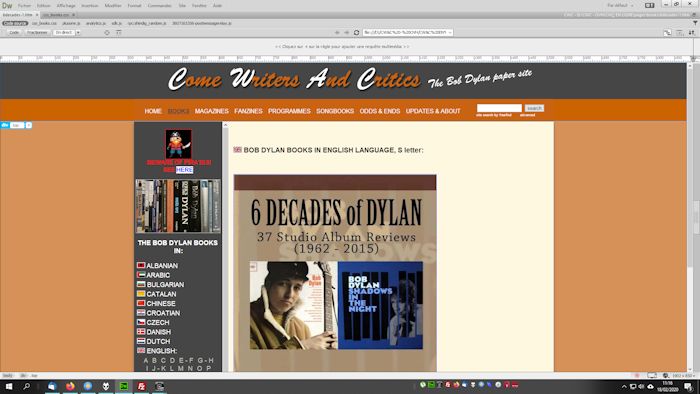Open the Windows Start menu
This screenshot has width=700, height=394.
click(x=8, y=386)
